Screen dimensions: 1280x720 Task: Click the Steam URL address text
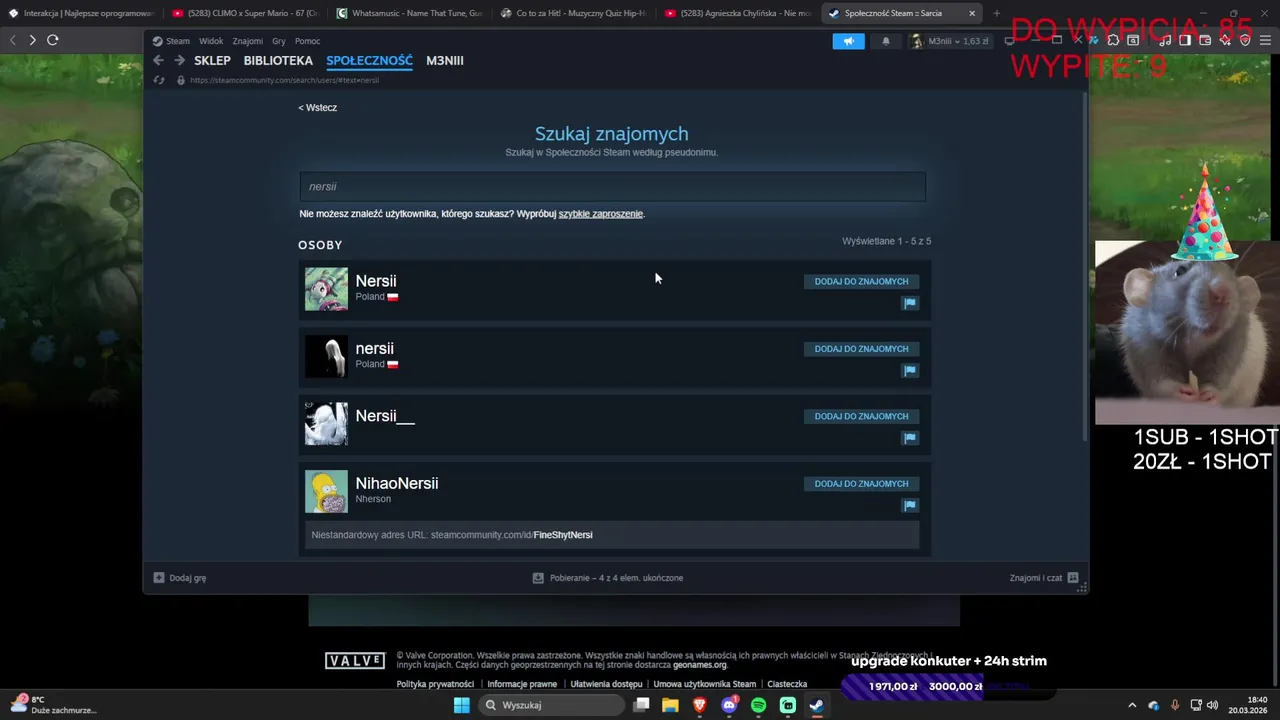click(284, 80)
